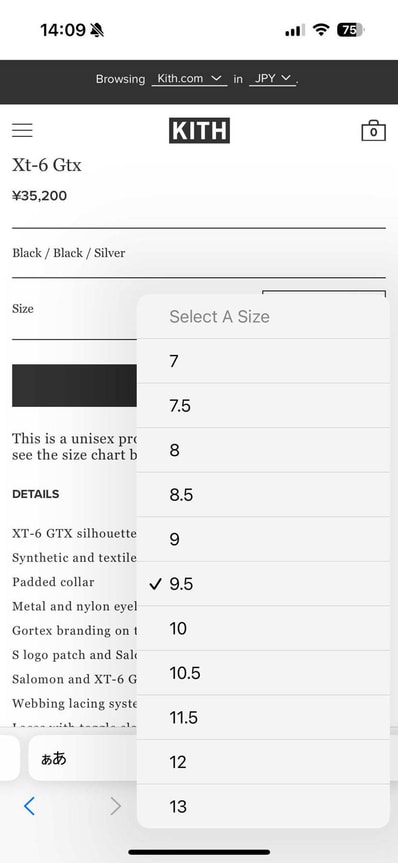Tap the Select A Size header item
This screenshot has width=398, height=863.
tap(263, 316)
